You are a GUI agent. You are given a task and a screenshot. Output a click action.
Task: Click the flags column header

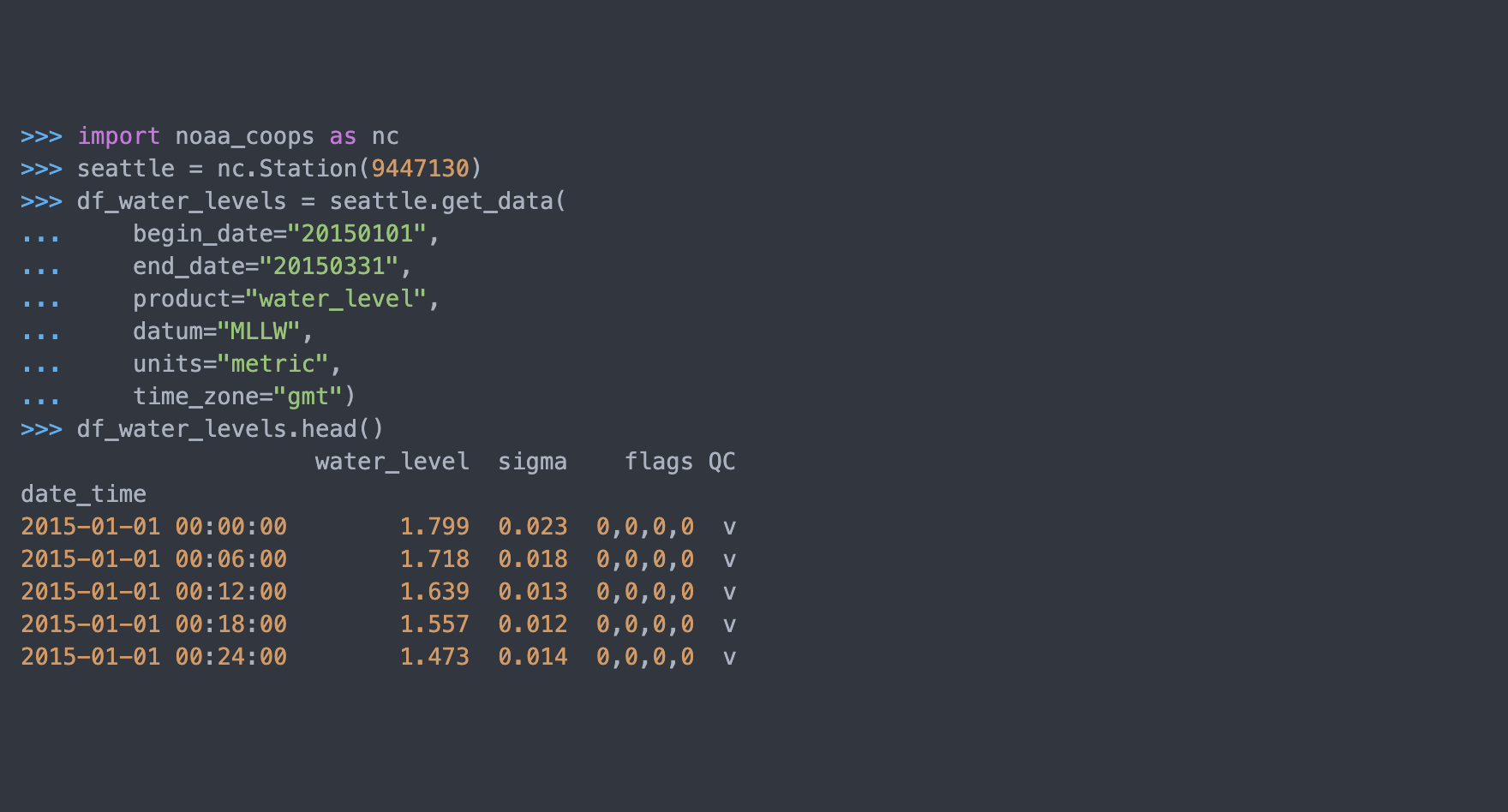[658, 462]
